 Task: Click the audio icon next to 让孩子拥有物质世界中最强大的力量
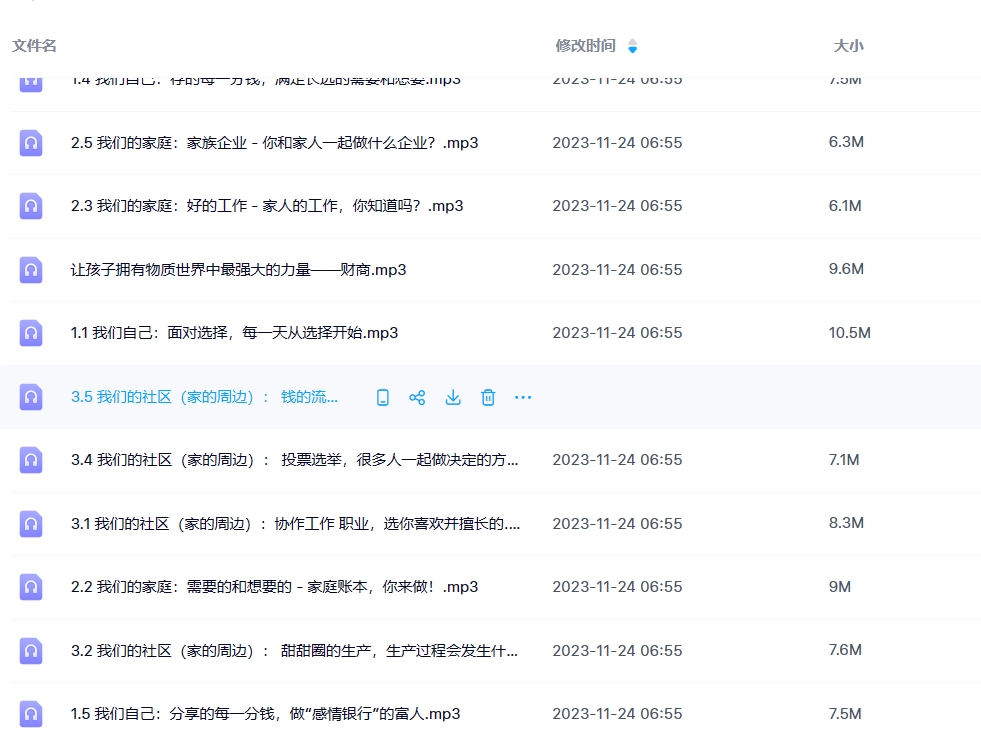[31, 270]
